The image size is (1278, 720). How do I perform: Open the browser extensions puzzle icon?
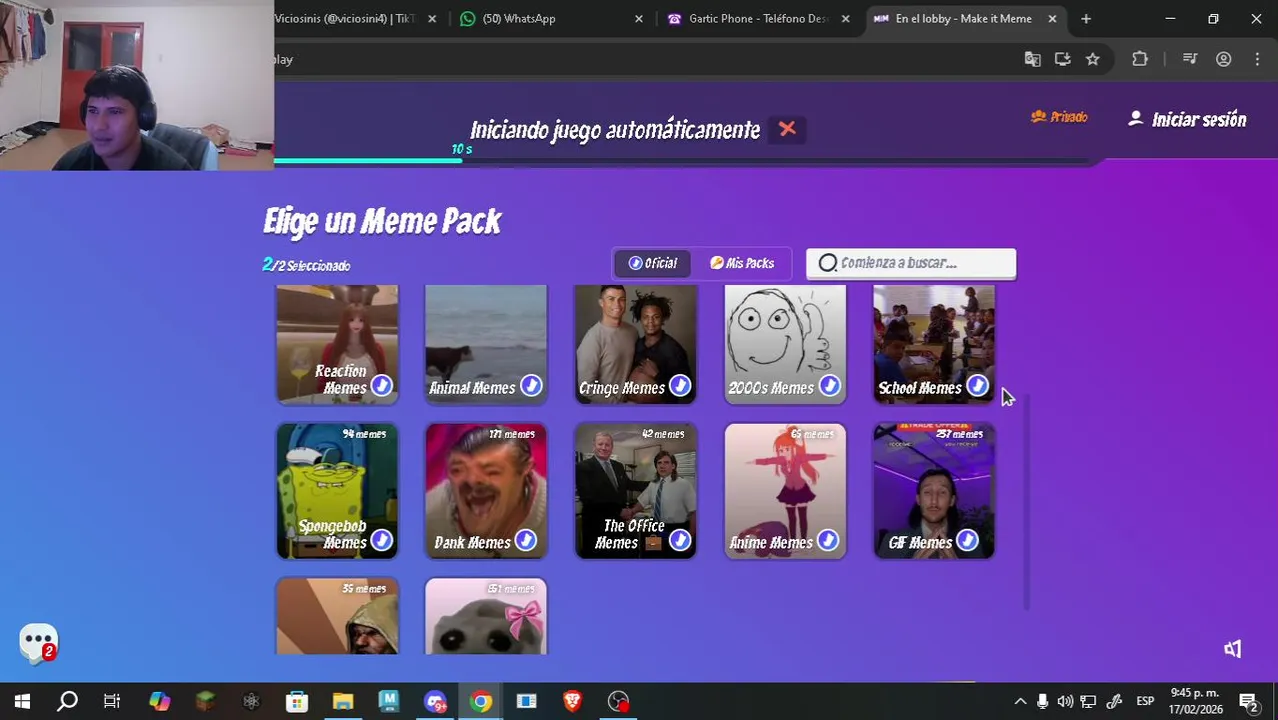tap(1140, 59)
